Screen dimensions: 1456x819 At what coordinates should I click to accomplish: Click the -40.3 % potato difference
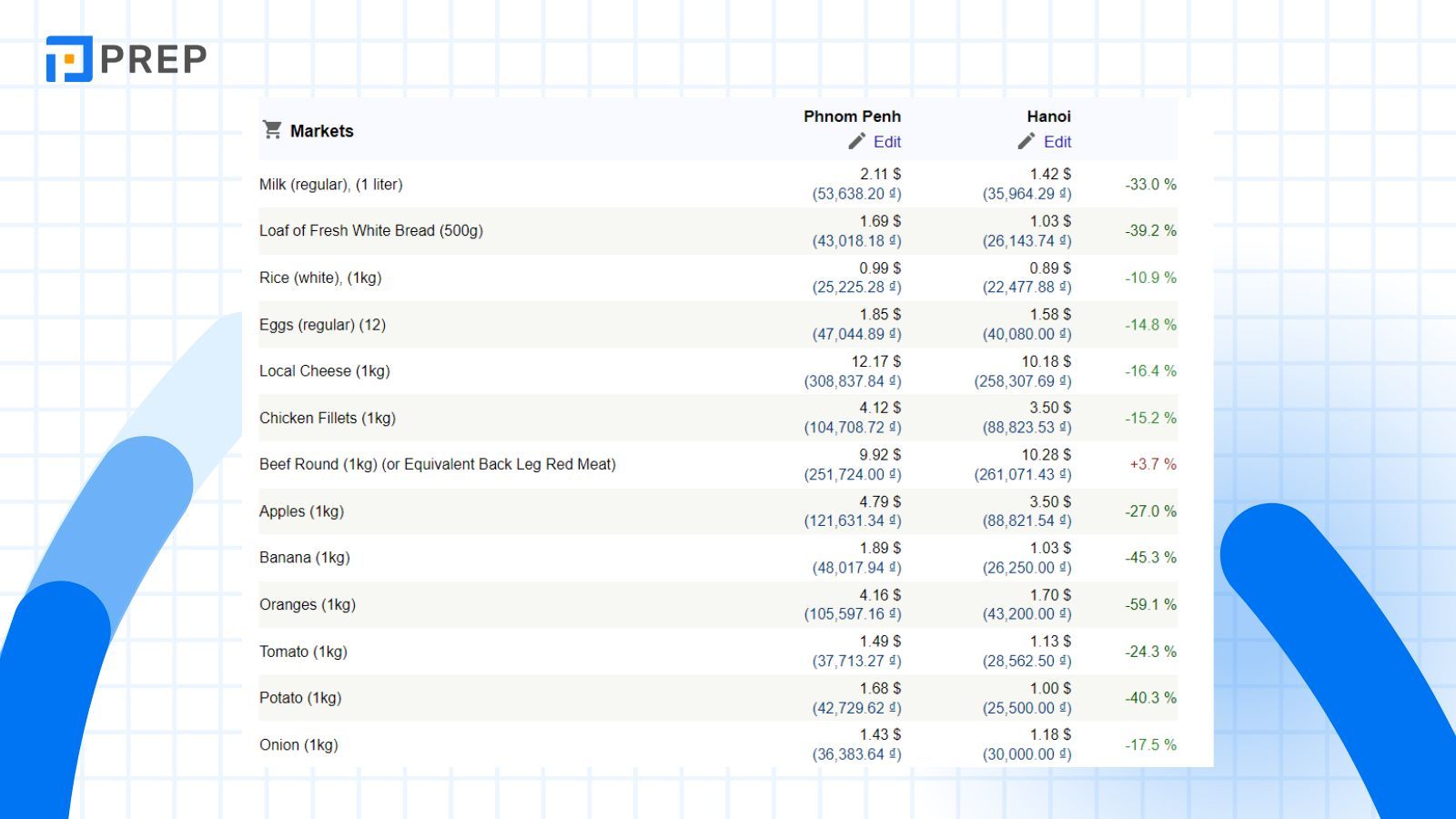click(1150, 699)
